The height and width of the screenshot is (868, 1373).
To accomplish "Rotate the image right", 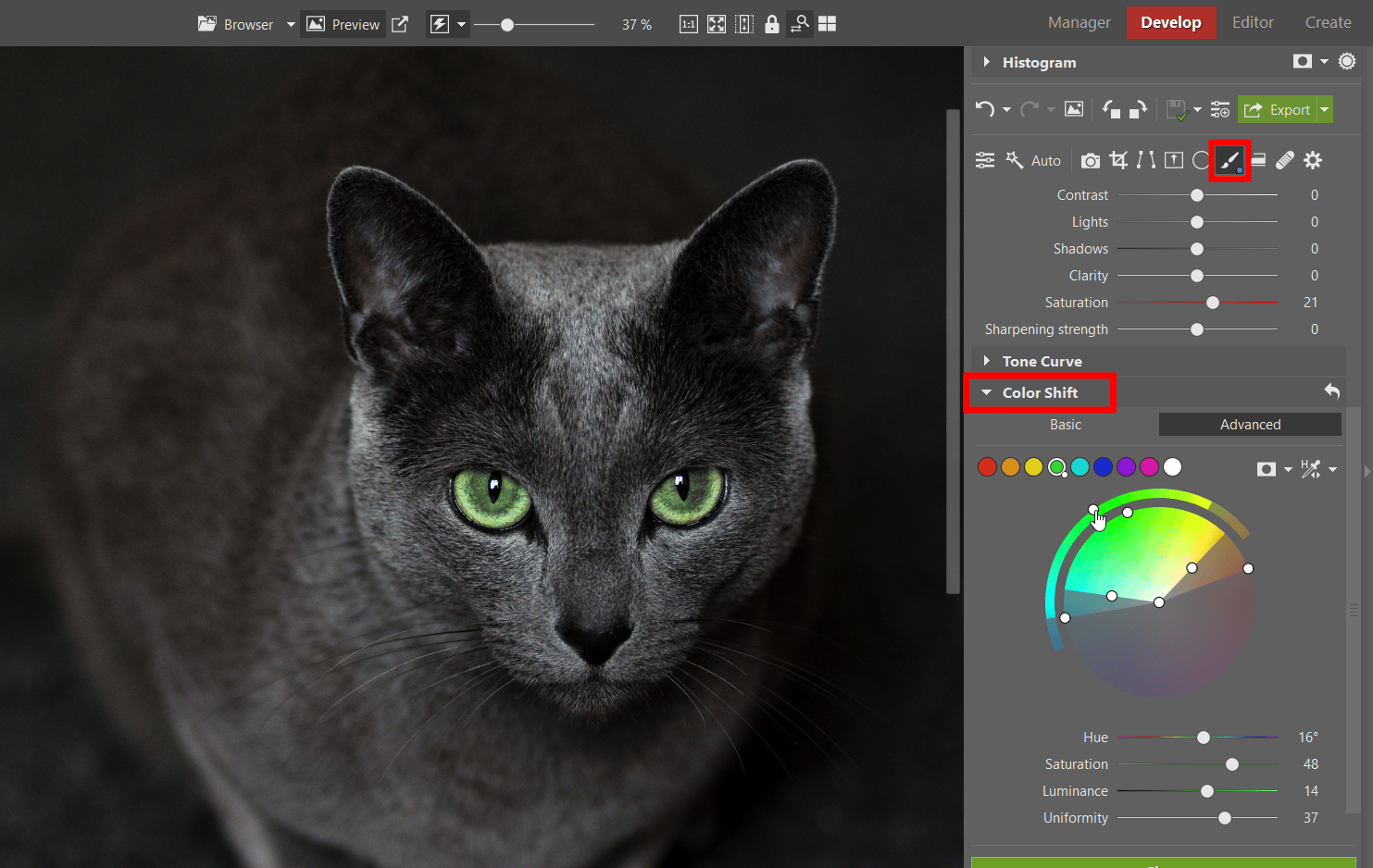I will (1138, 109).
